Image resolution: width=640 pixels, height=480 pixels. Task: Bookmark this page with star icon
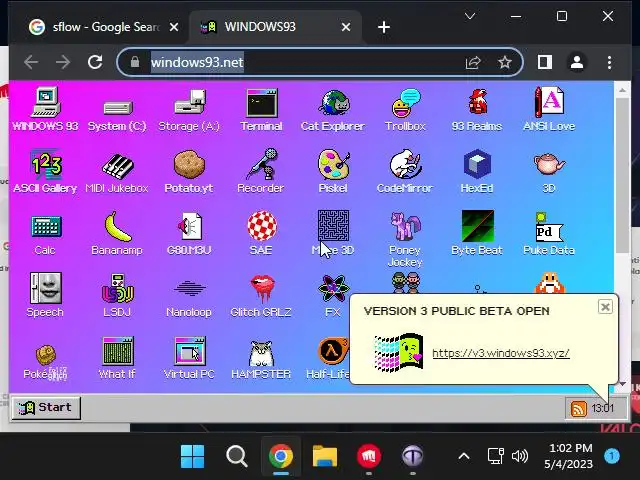(x=505, y=62)
